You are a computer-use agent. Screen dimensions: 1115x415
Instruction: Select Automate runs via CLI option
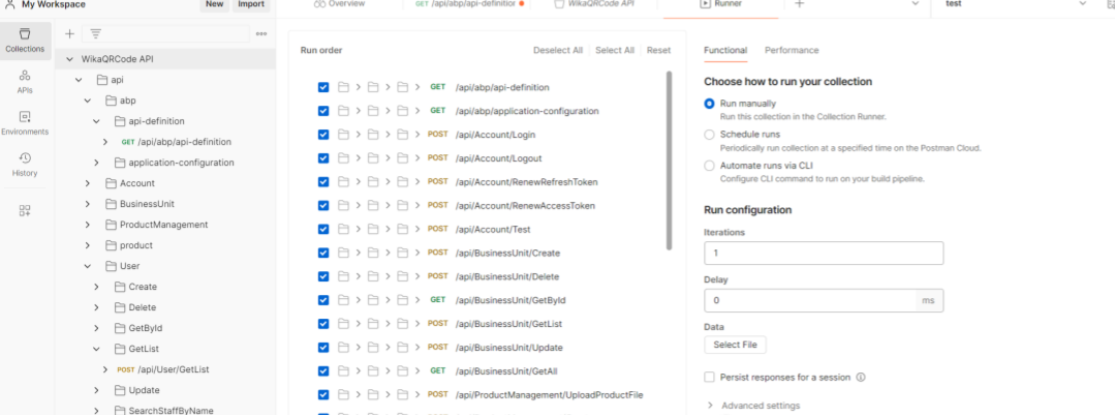(709, 166)
